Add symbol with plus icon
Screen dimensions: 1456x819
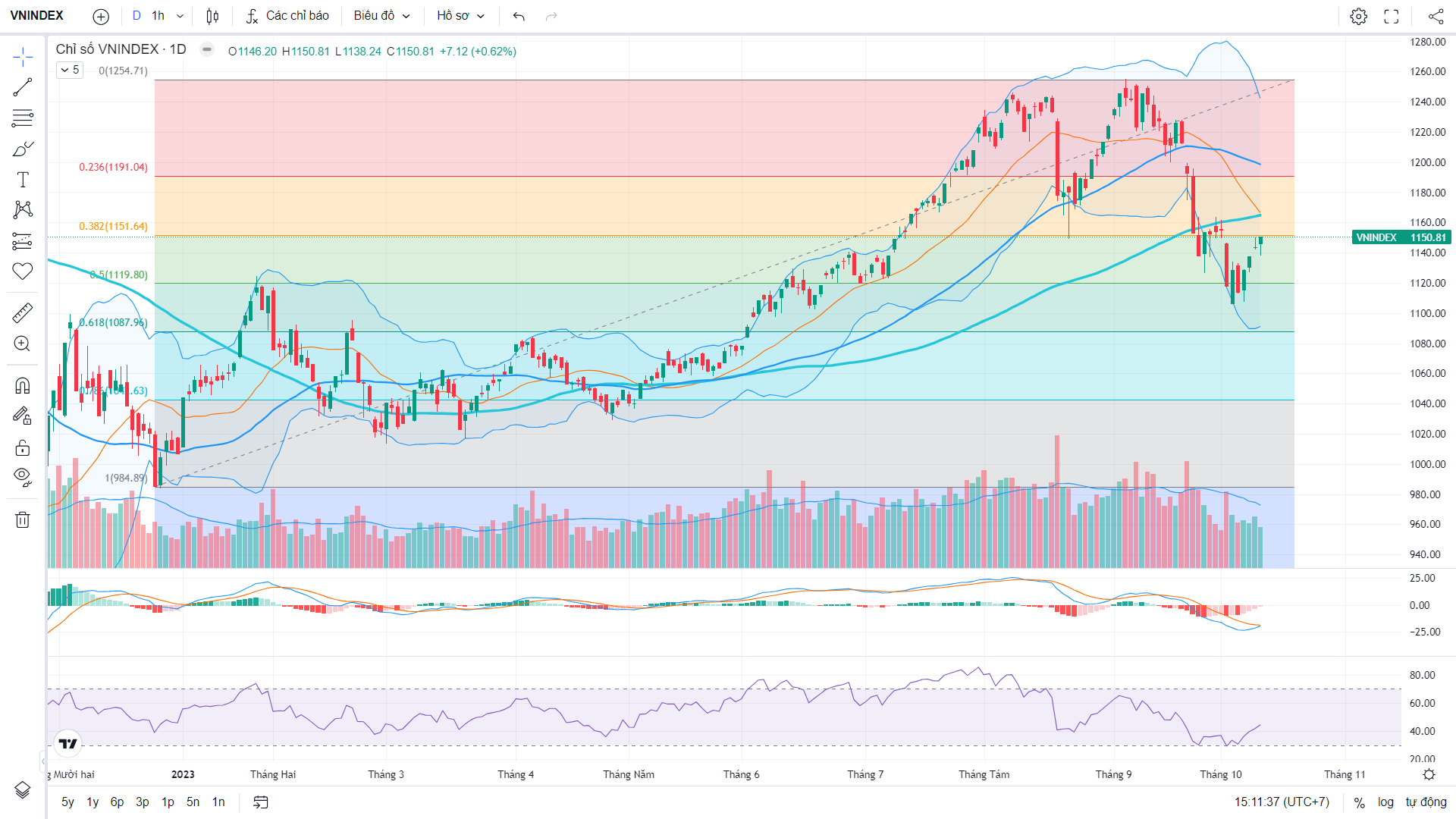101,16
